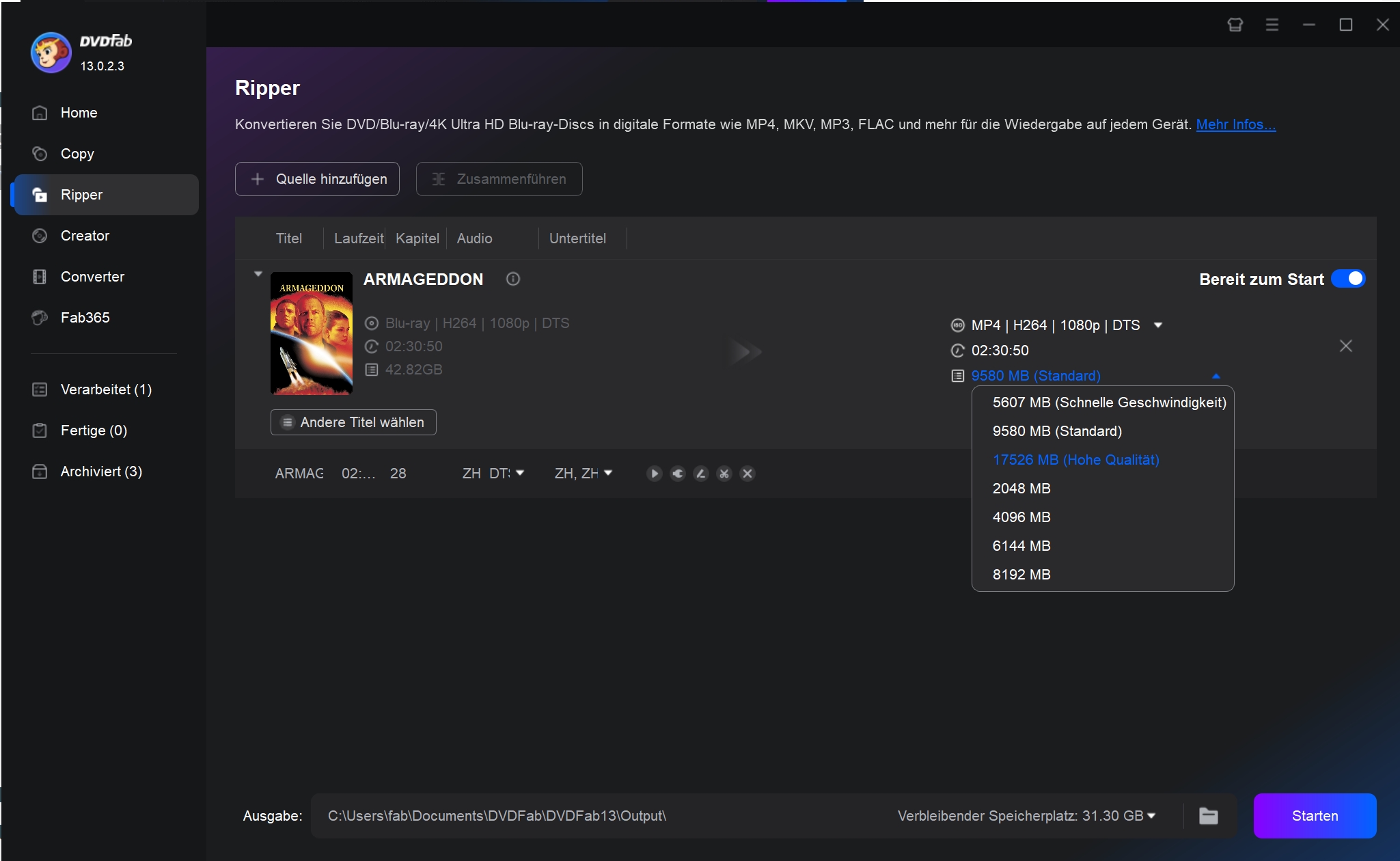Viewport: 1400px width, 861px height.
Task: Open the Mehr Infos link
Action: click(x=1235, y=124)
